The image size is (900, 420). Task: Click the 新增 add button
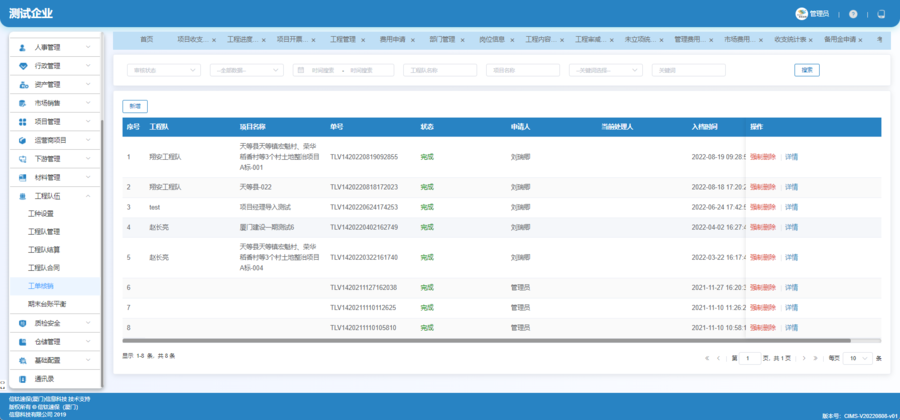click(135, 106)
